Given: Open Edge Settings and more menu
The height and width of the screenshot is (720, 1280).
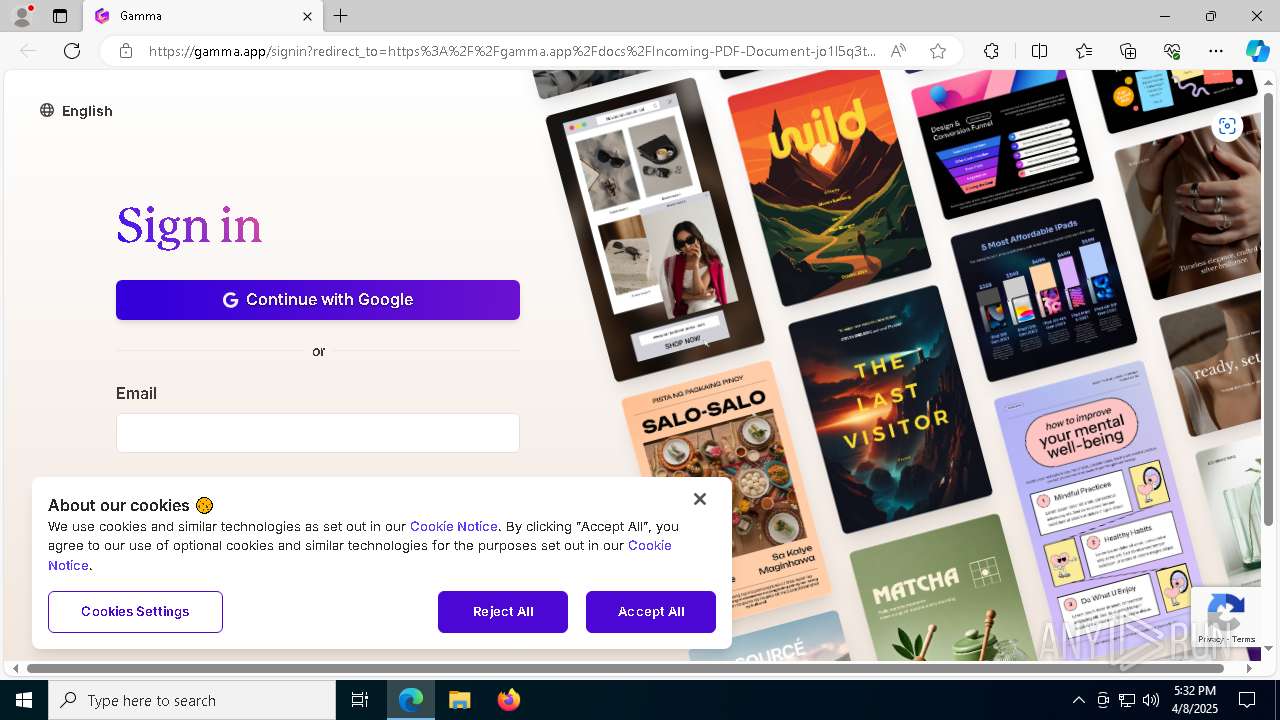Looking at the screenshot, I should click(1216, 51).
